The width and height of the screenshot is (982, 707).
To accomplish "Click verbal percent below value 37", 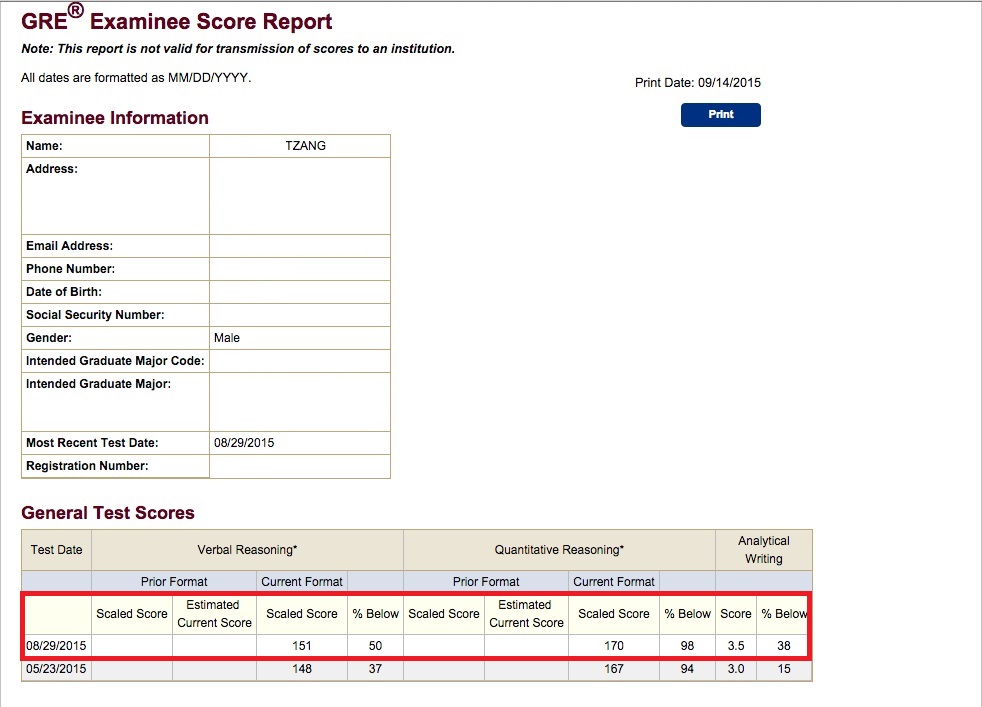I will (x=375, y=669).
